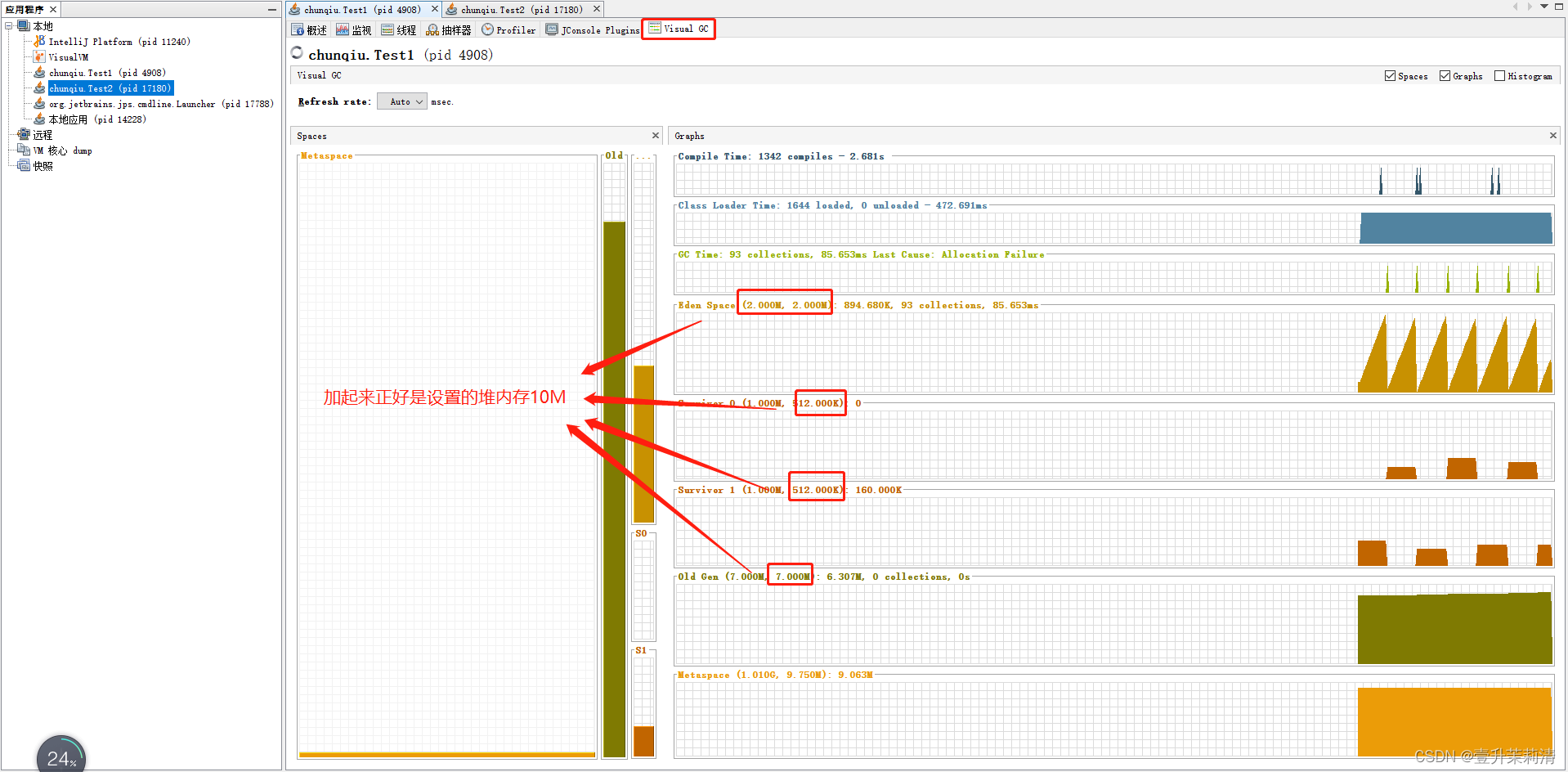
Task: Click the 快照 snapshots icon
Action: [24, 165]
